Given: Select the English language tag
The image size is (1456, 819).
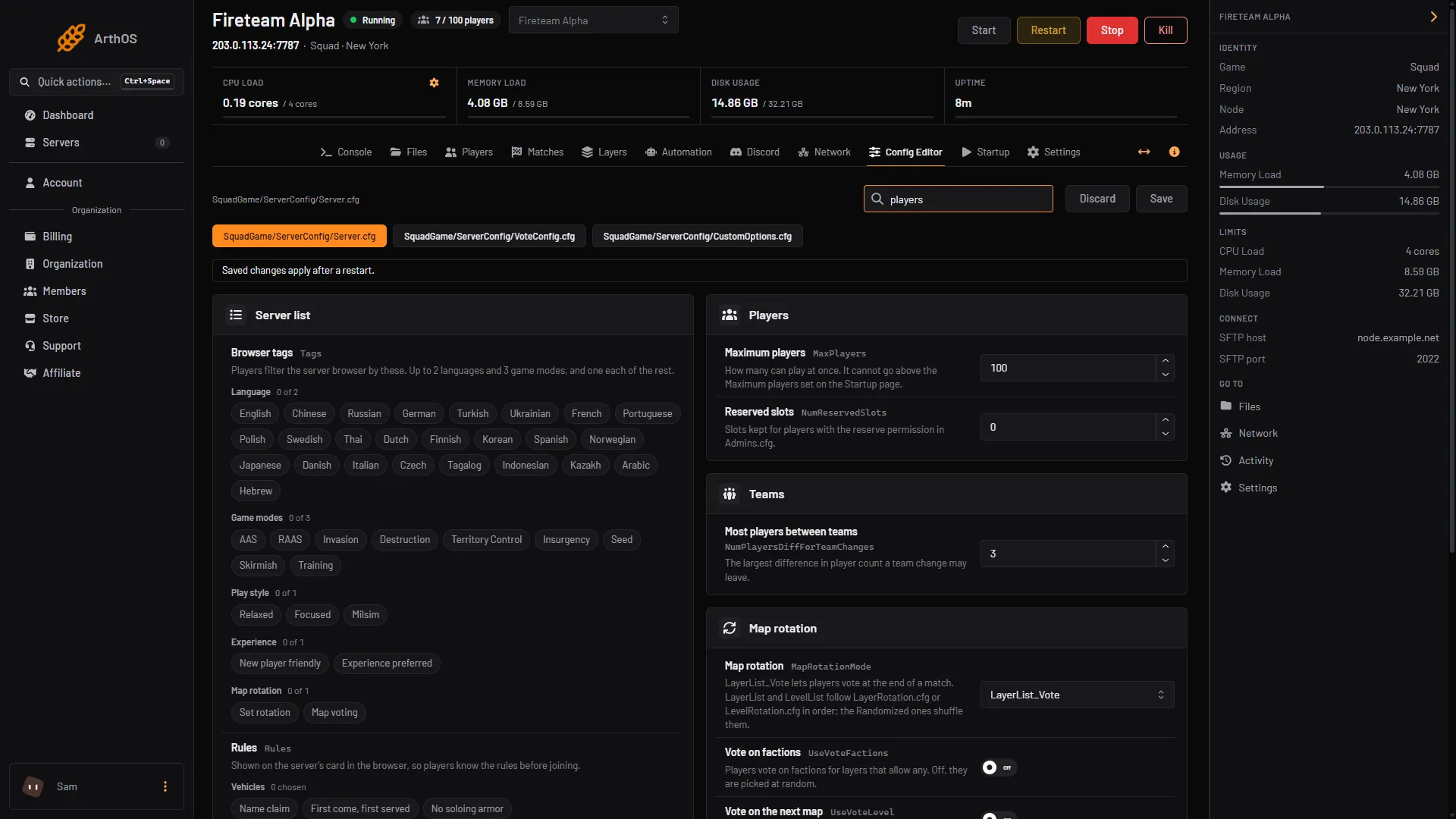Looking at the screenshot, I should (255, 413).
